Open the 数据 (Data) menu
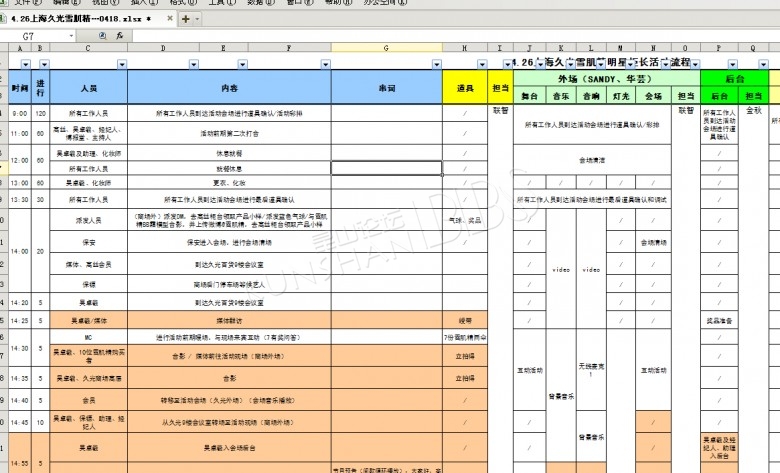This screenshot has width=780, height=473. tap(260, 2)
